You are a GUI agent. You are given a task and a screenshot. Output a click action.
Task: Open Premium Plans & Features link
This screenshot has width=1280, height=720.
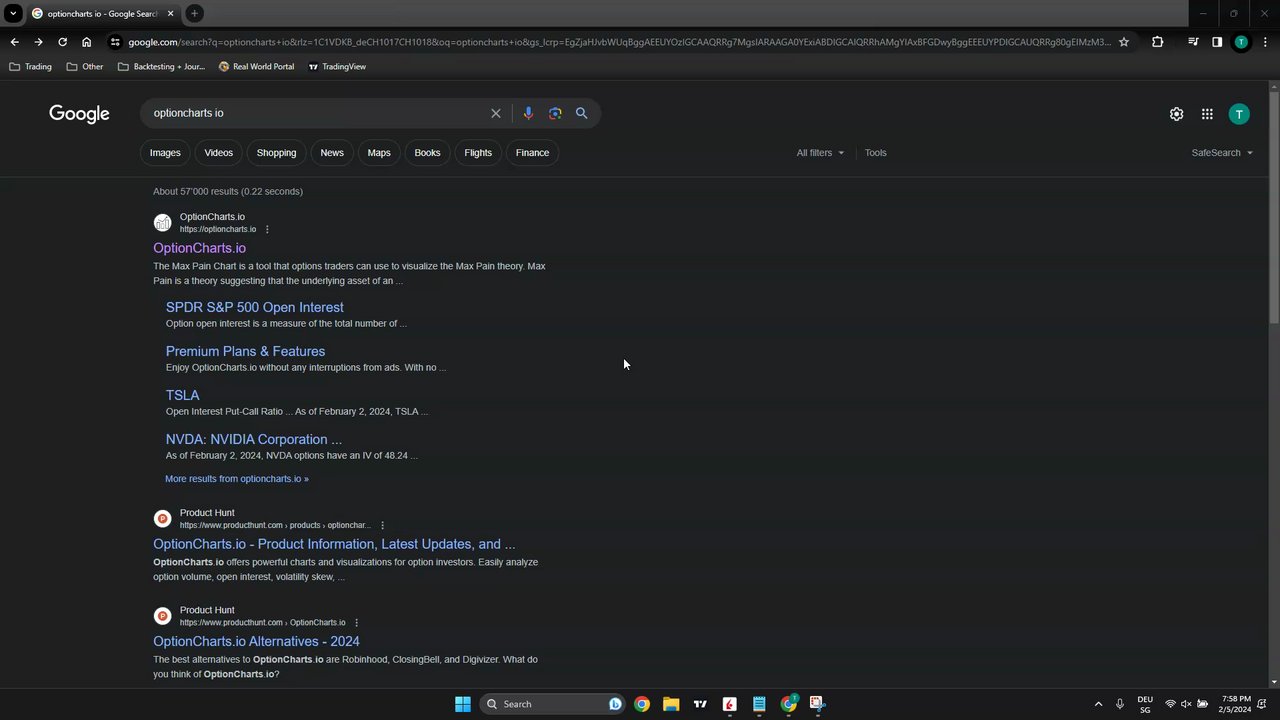[245, 351]
